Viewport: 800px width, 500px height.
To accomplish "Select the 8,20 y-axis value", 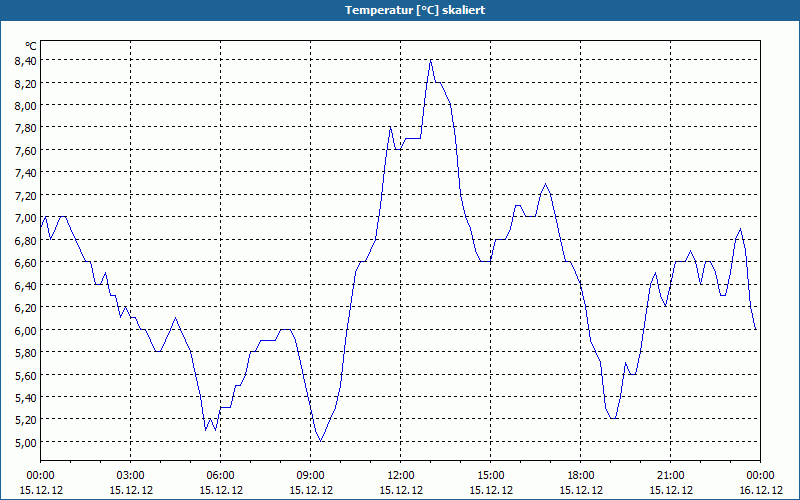I will point(26,83).
